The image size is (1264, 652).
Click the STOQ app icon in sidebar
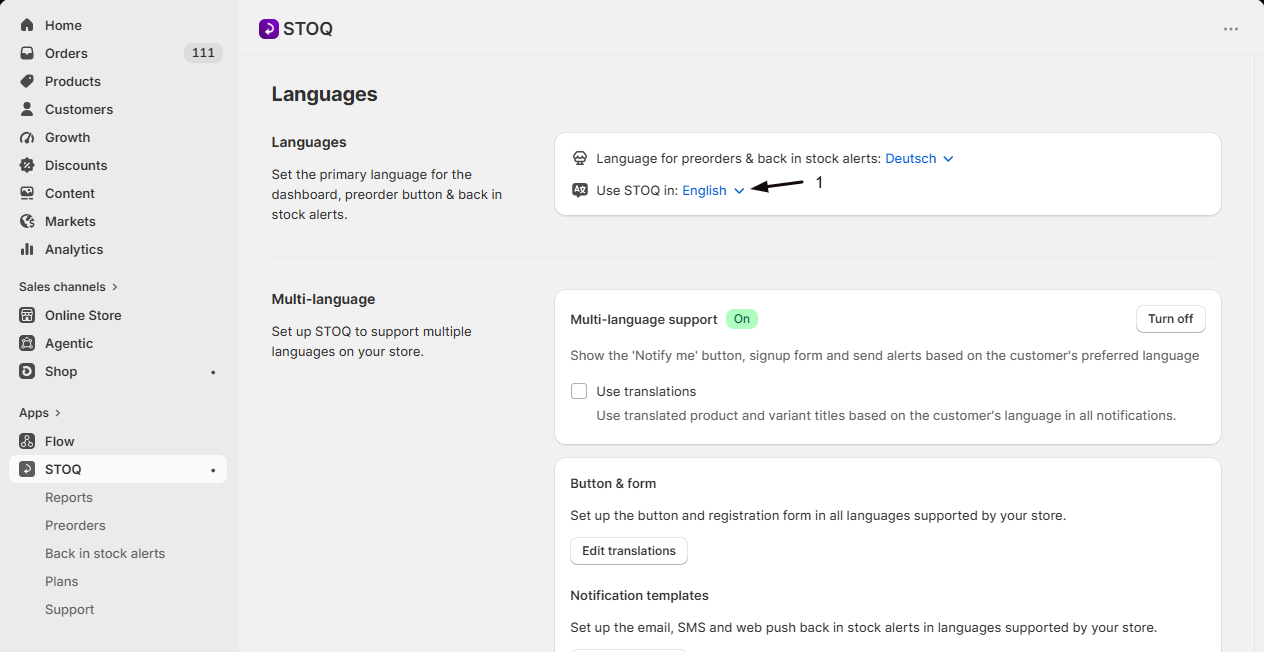[x=27, y=469]
